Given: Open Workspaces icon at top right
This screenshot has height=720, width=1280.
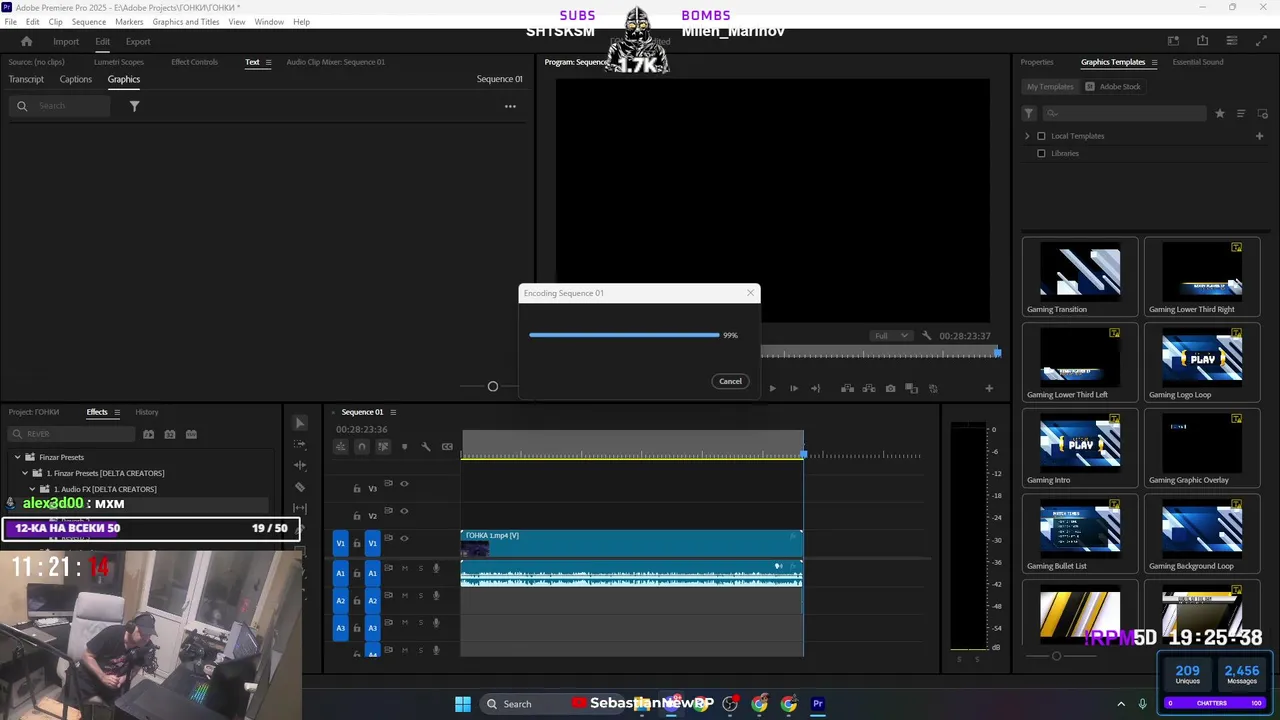Looking at the screenshot, I should click(1174, 41).
